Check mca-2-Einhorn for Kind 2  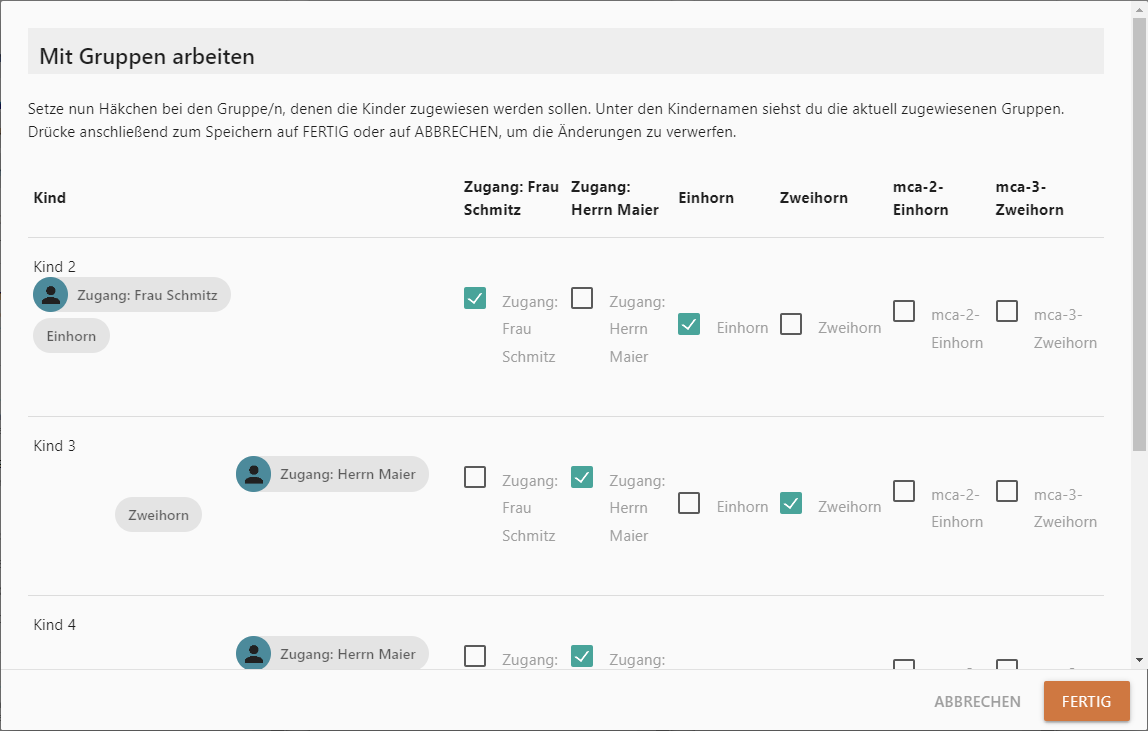(x=904, y=311)
